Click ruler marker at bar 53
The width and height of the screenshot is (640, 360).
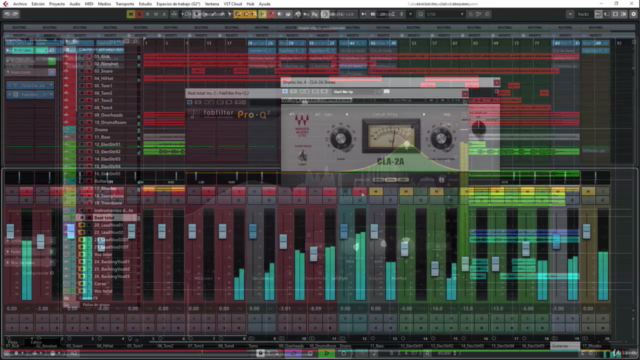click(x=414, y=43)
